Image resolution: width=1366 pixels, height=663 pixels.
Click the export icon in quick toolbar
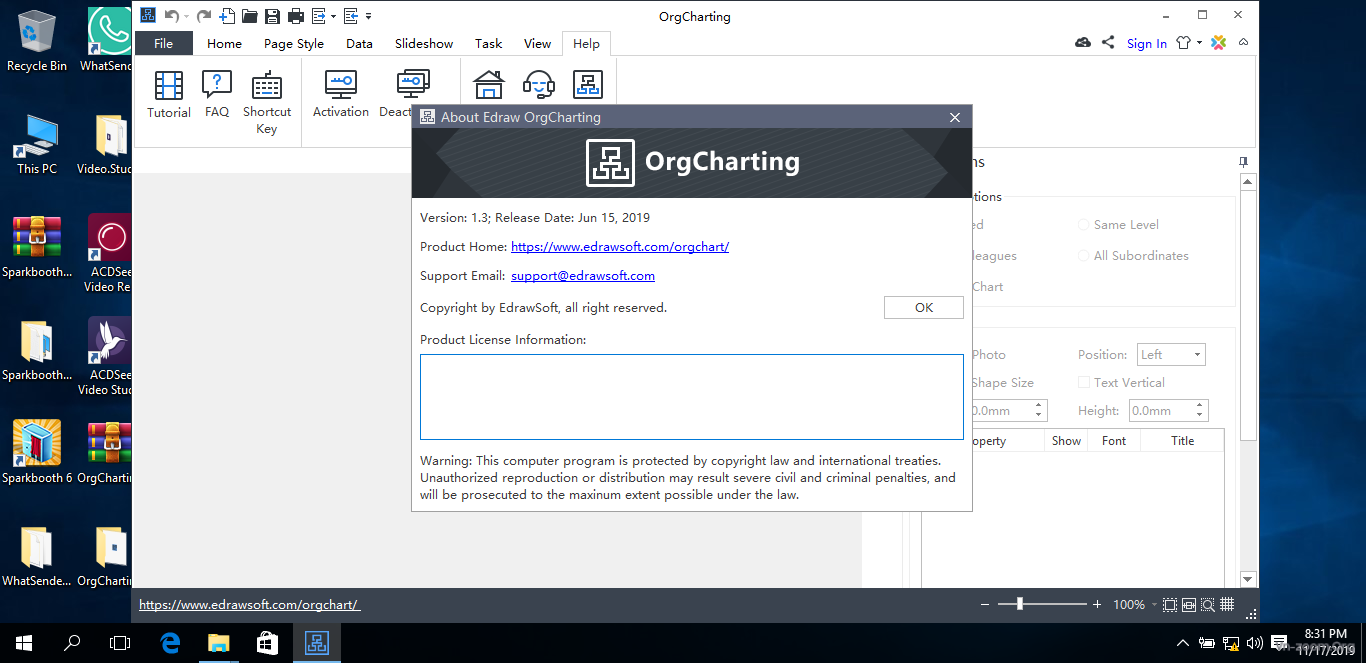318,16
